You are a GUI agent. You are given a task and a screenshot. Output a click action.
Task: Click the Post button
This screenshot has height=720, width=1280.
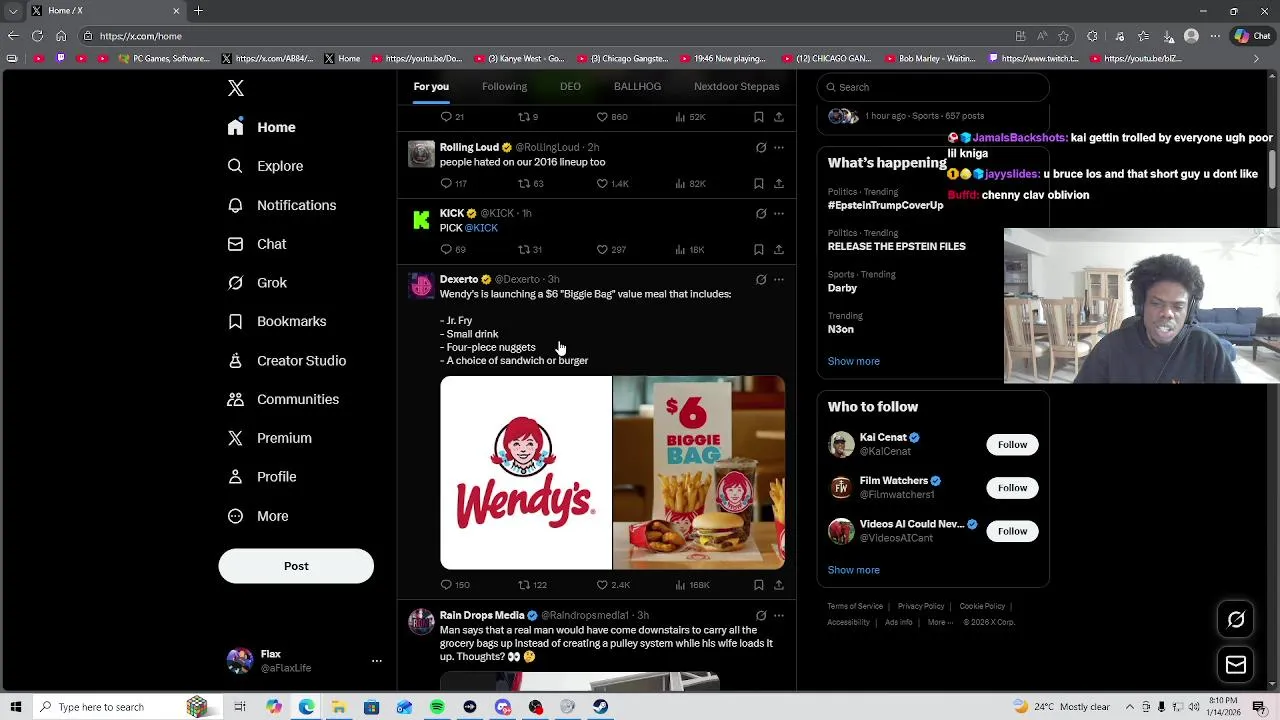[296, 566]
